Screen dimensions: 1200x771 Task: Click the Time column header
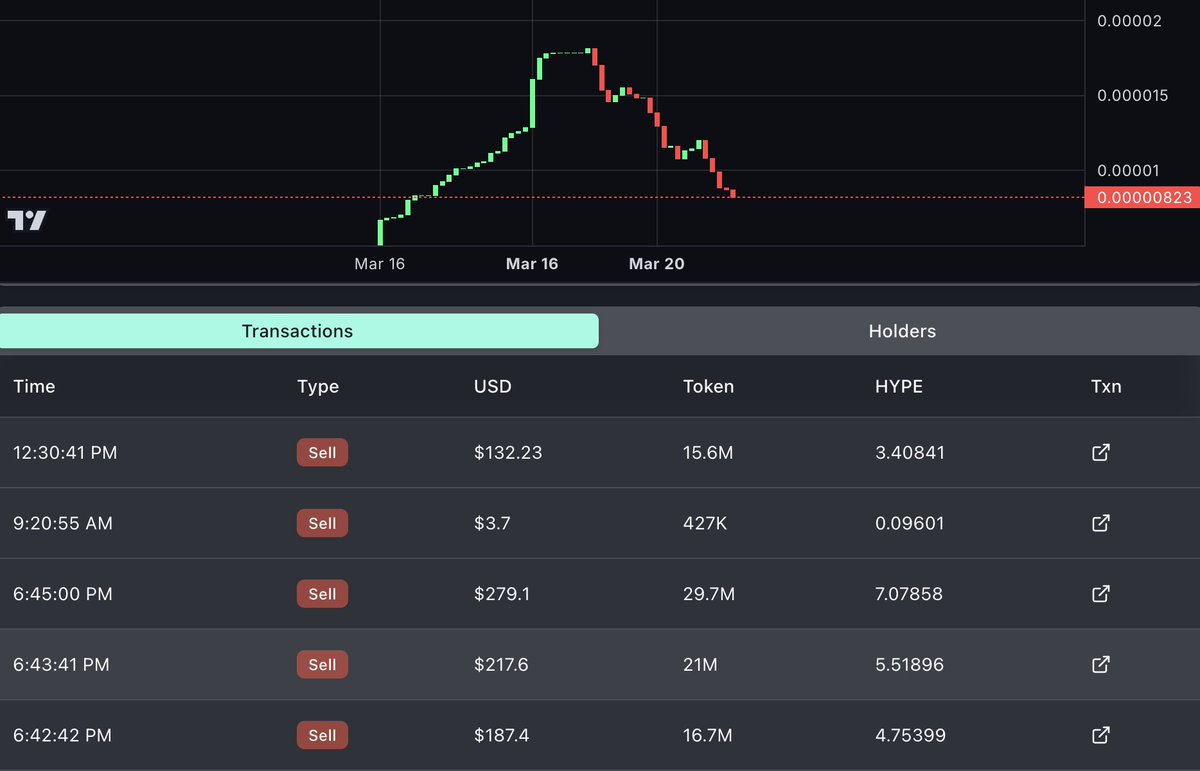tap(34, 386)
